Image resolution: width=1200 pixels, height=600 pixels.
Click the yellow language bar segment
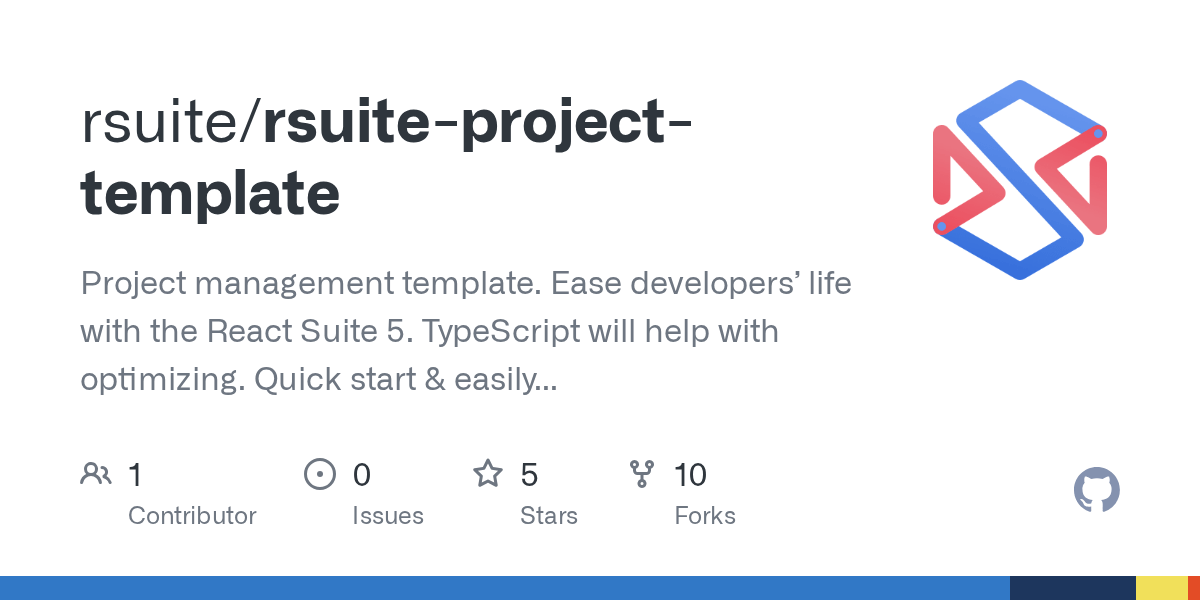click(x=1161, y=588)
